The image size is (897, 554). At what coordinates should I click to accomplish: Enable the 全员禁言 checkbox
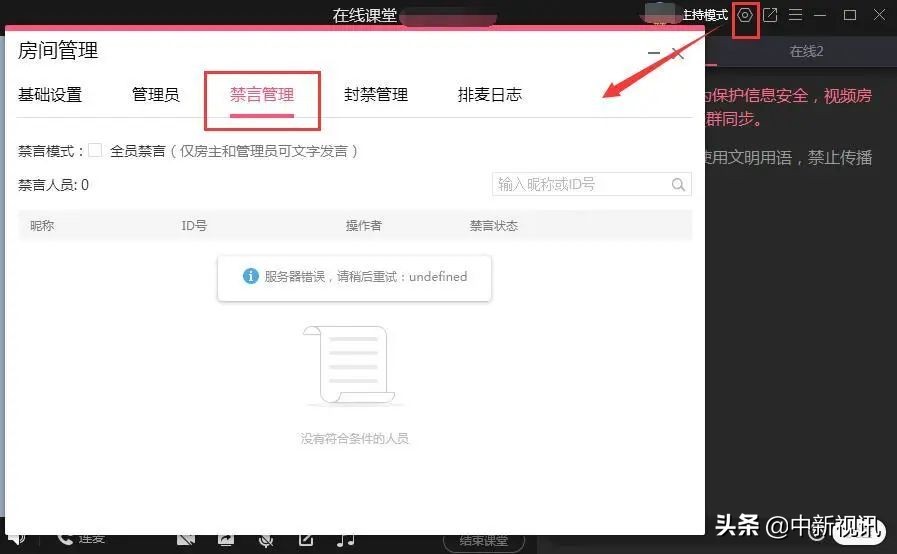tap(96, 150)
